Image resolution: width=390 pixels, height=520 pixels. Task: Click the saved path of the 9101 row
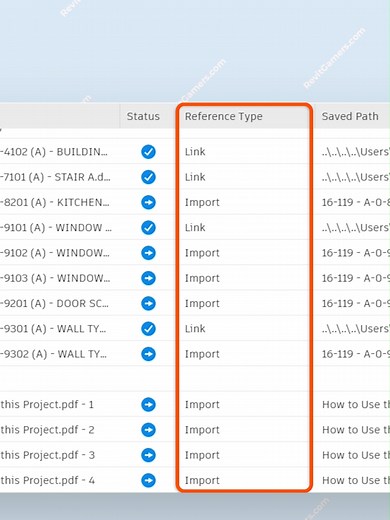click(x=356, y=228)
